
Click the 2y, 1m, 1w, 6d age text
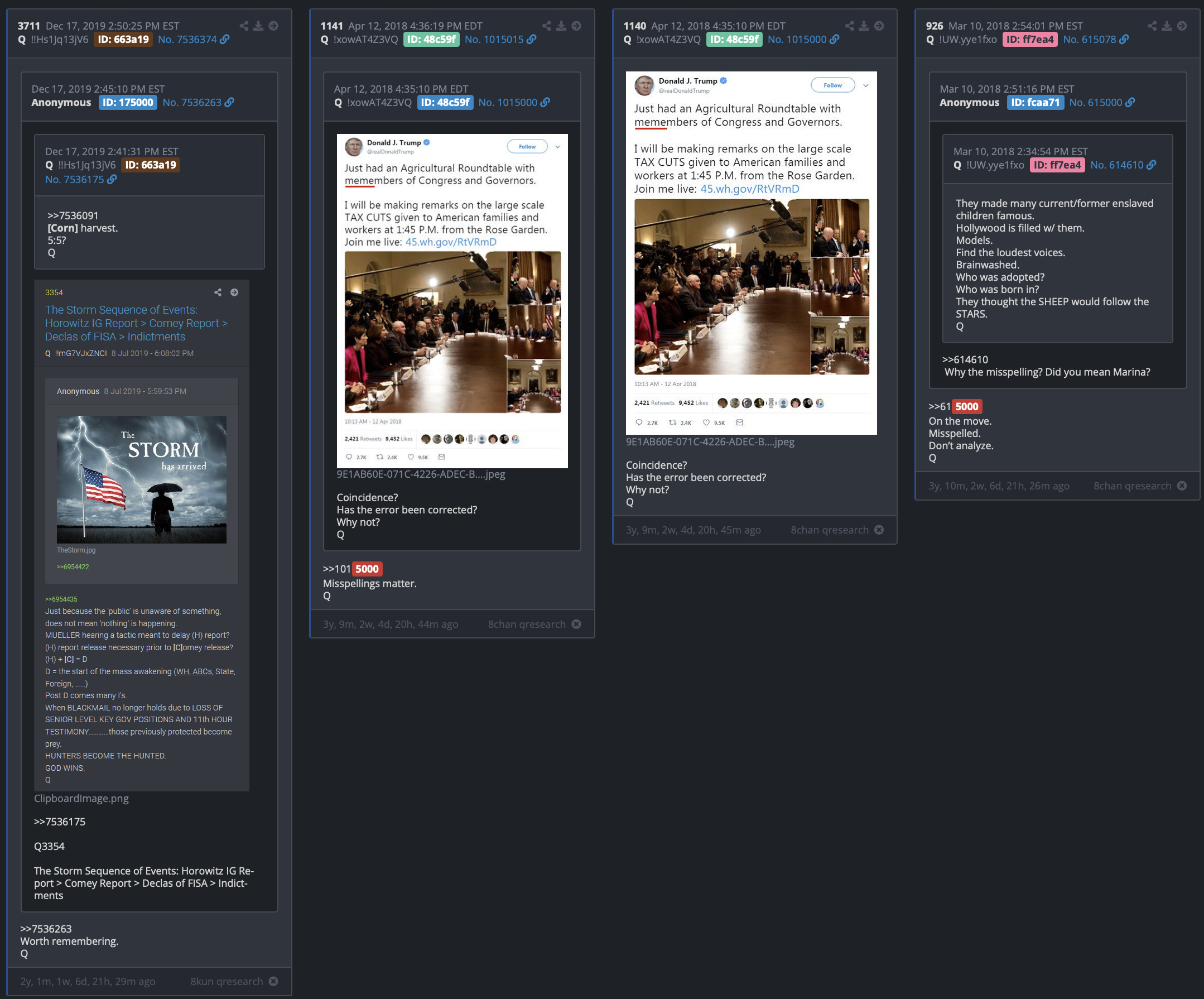(x=88, y=981)
